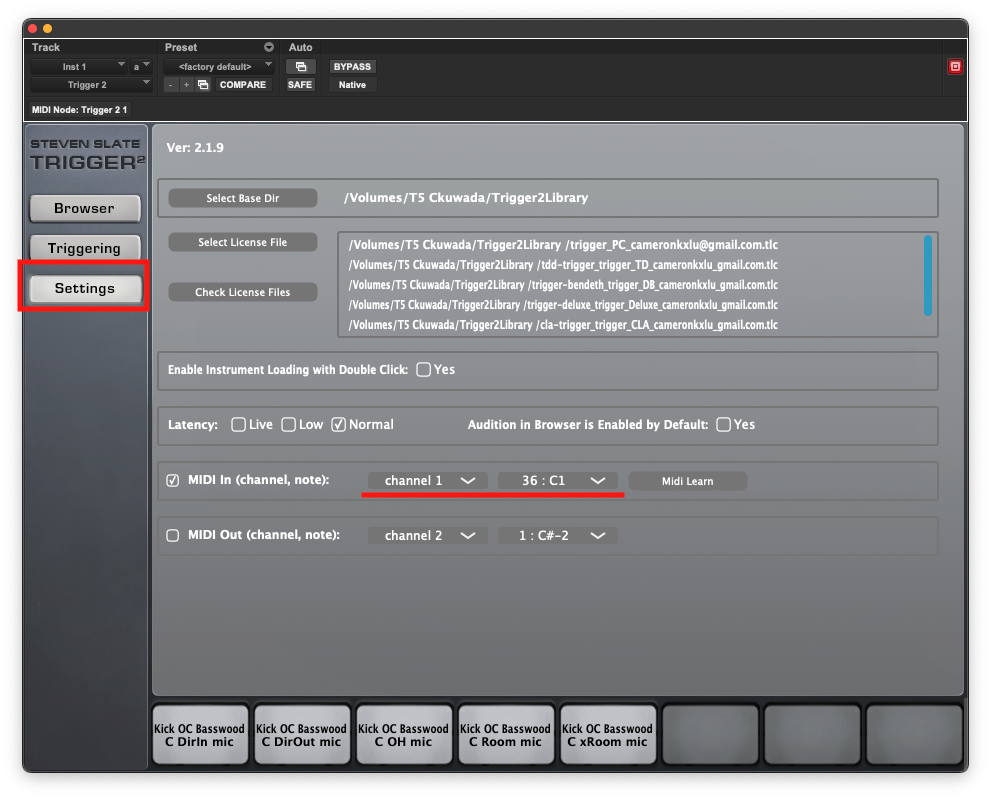This screenshot has height=799, width=991.
Task: Click the base directory path /Volumes/T5 Ckuwada/Trigger2Library
Action: coord(466,198)
